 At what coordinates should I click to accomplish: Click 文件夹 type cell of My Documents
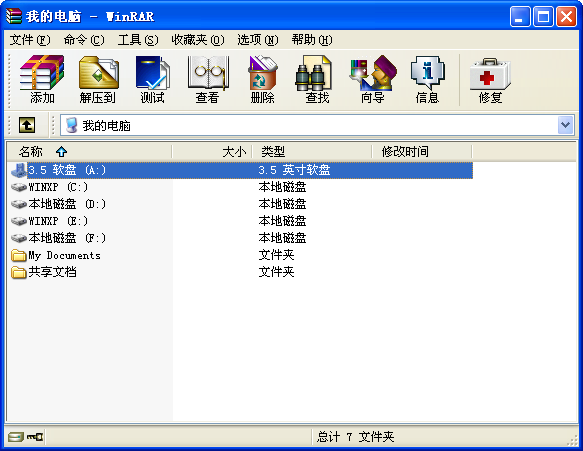pyautogui.click(x=276, y=255)
